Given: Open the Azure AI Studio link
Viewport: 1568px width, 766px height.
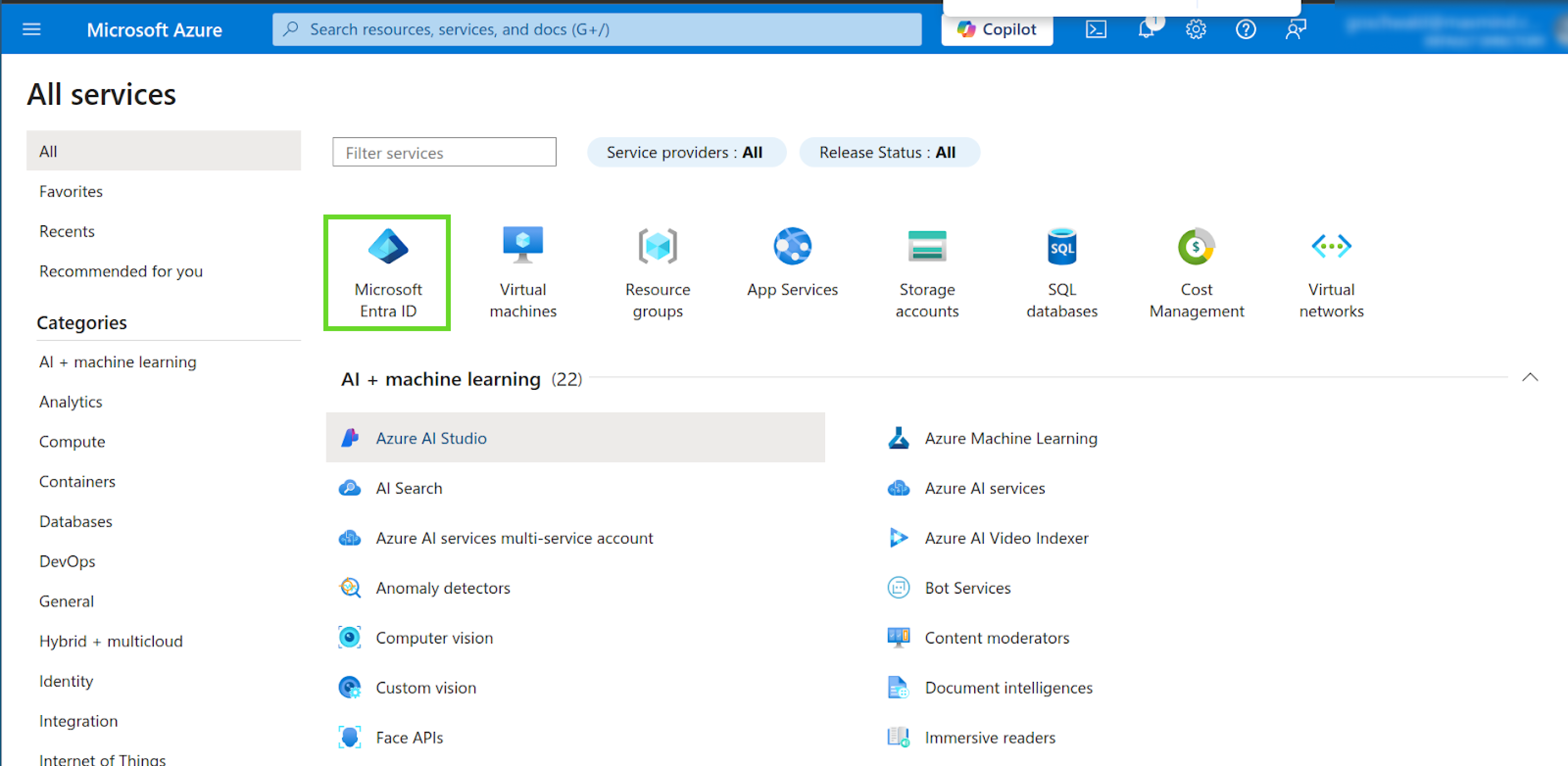Looking at the screenshot, I should click(431, 438).
